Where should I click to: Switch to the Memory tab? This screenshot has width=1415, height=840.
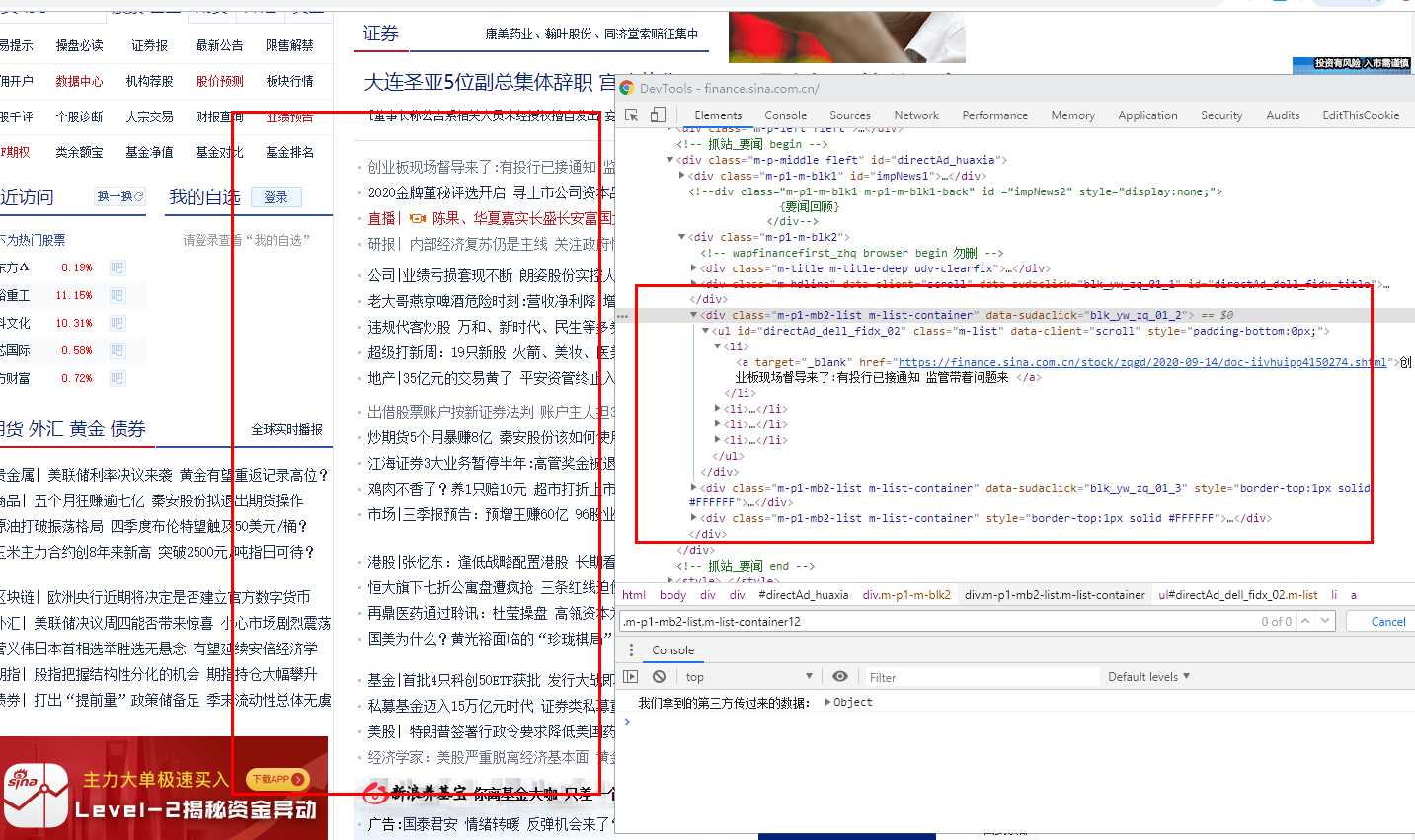tap(1072, 115)
